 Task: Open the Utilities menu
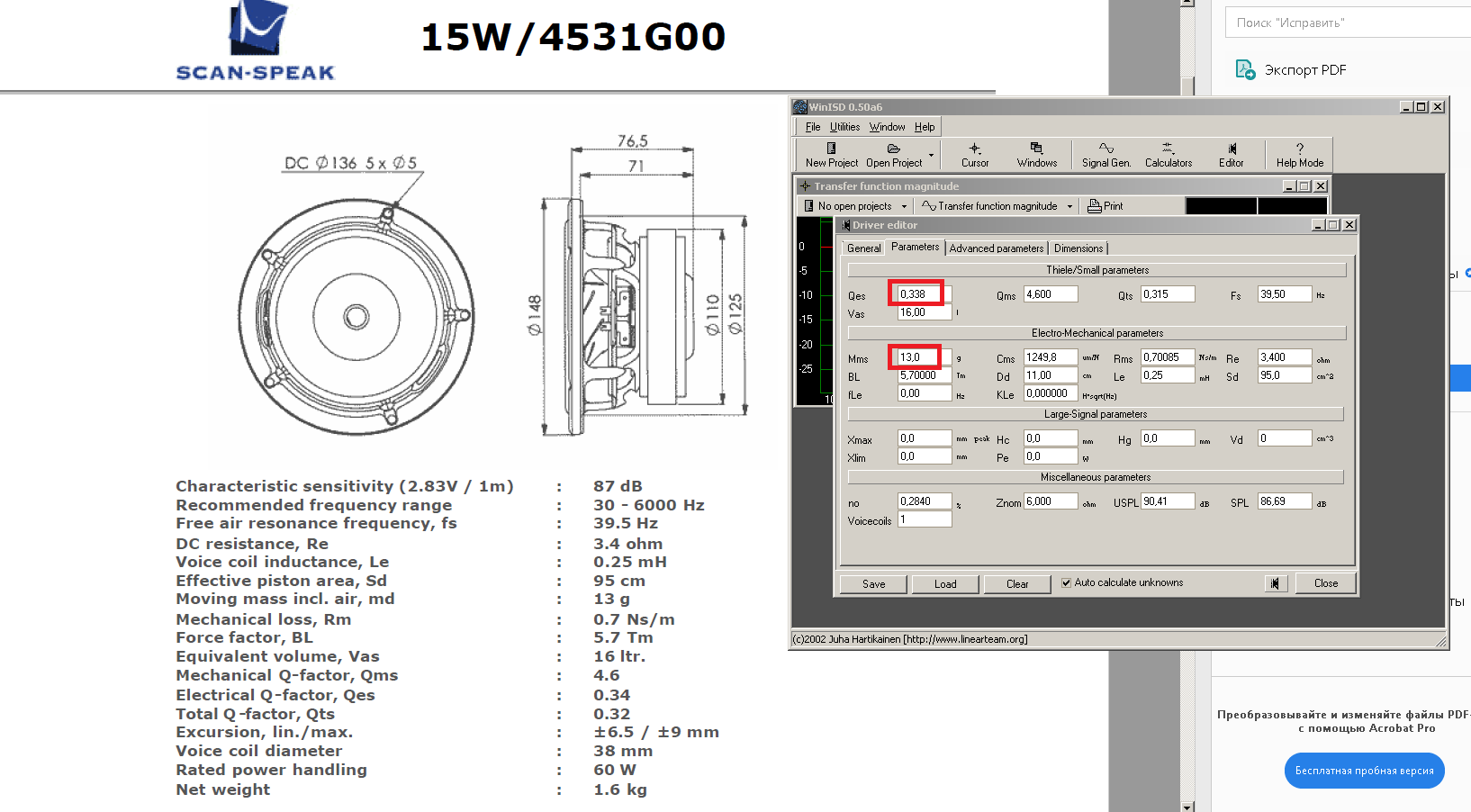844,127
